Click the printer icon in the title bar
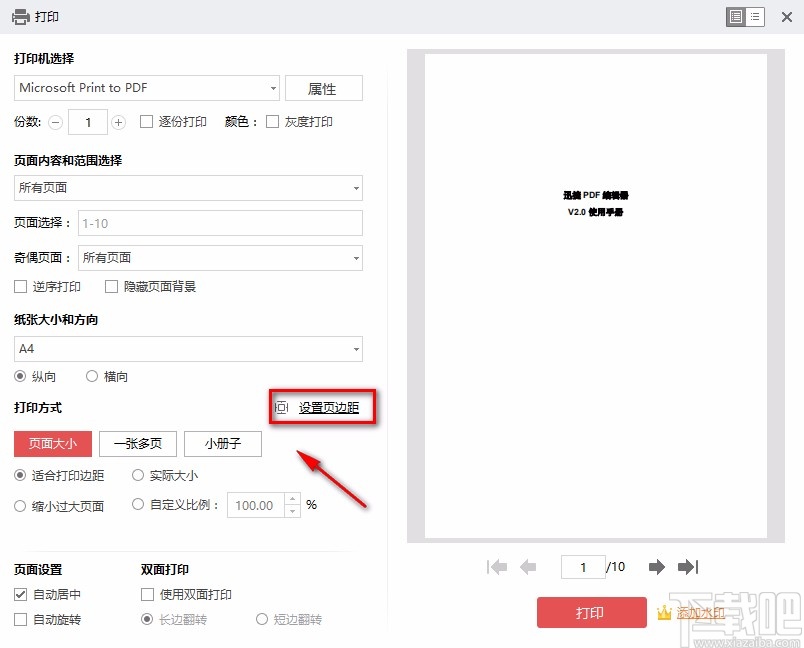 (x=19, y=16)
